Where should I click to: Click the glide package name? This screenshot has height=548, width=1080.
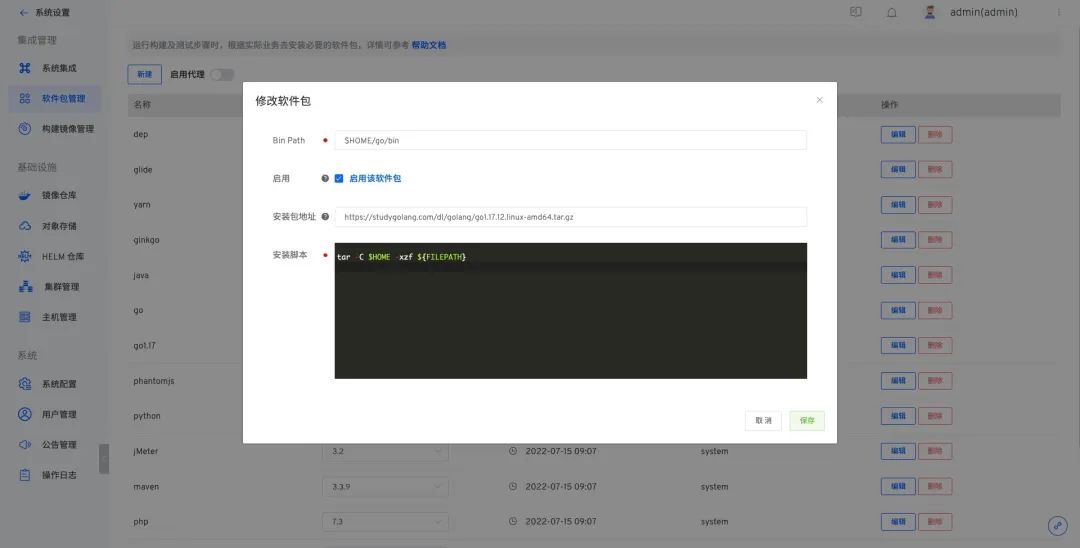pyautogui.click(x=143, y=169)
